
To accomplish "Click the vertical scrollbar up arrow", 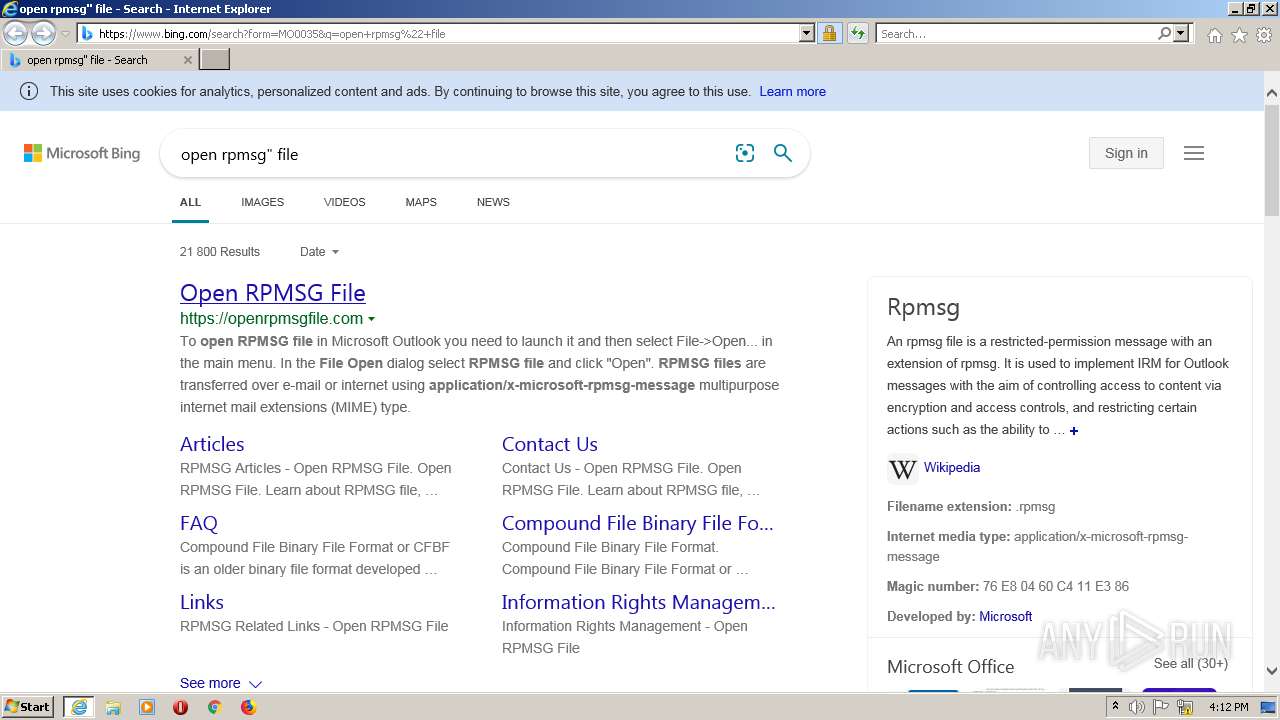I will [1272, 94].
